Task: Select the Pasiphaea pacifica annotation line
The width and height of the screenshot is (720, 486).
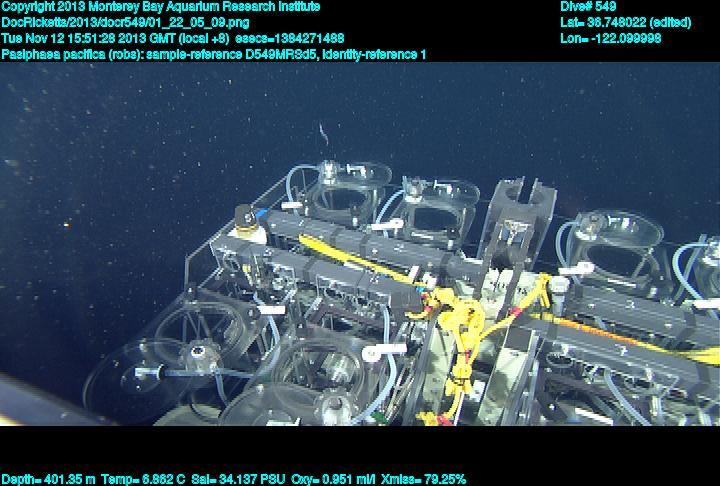Action: click(x=214, y=54)
